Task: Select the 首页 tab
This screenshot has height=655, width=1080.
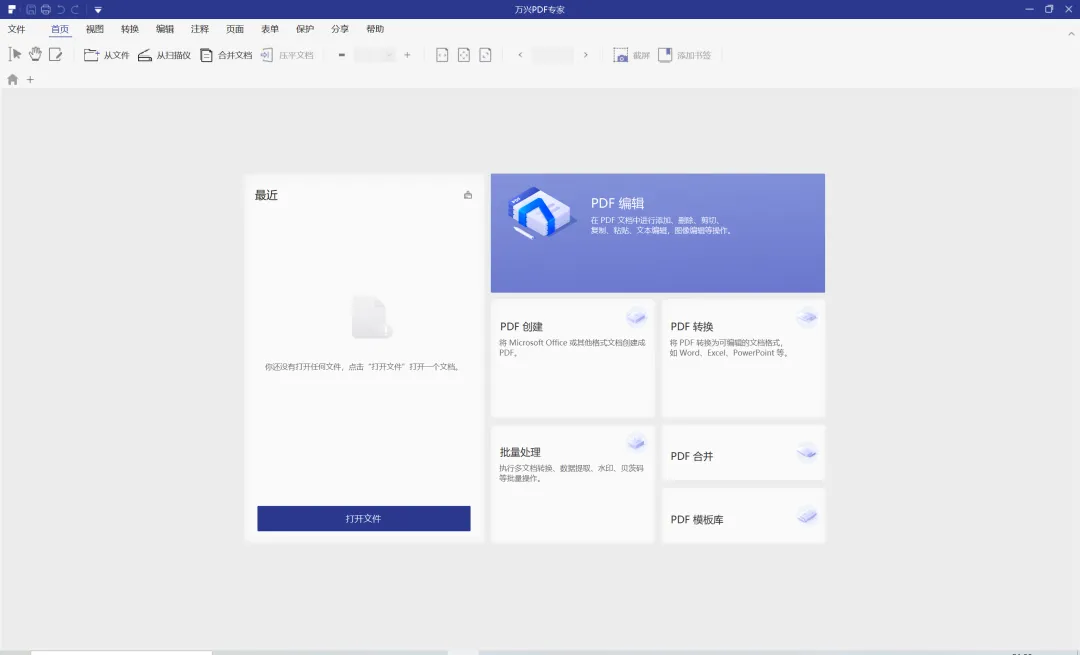Action: (60, 29)
